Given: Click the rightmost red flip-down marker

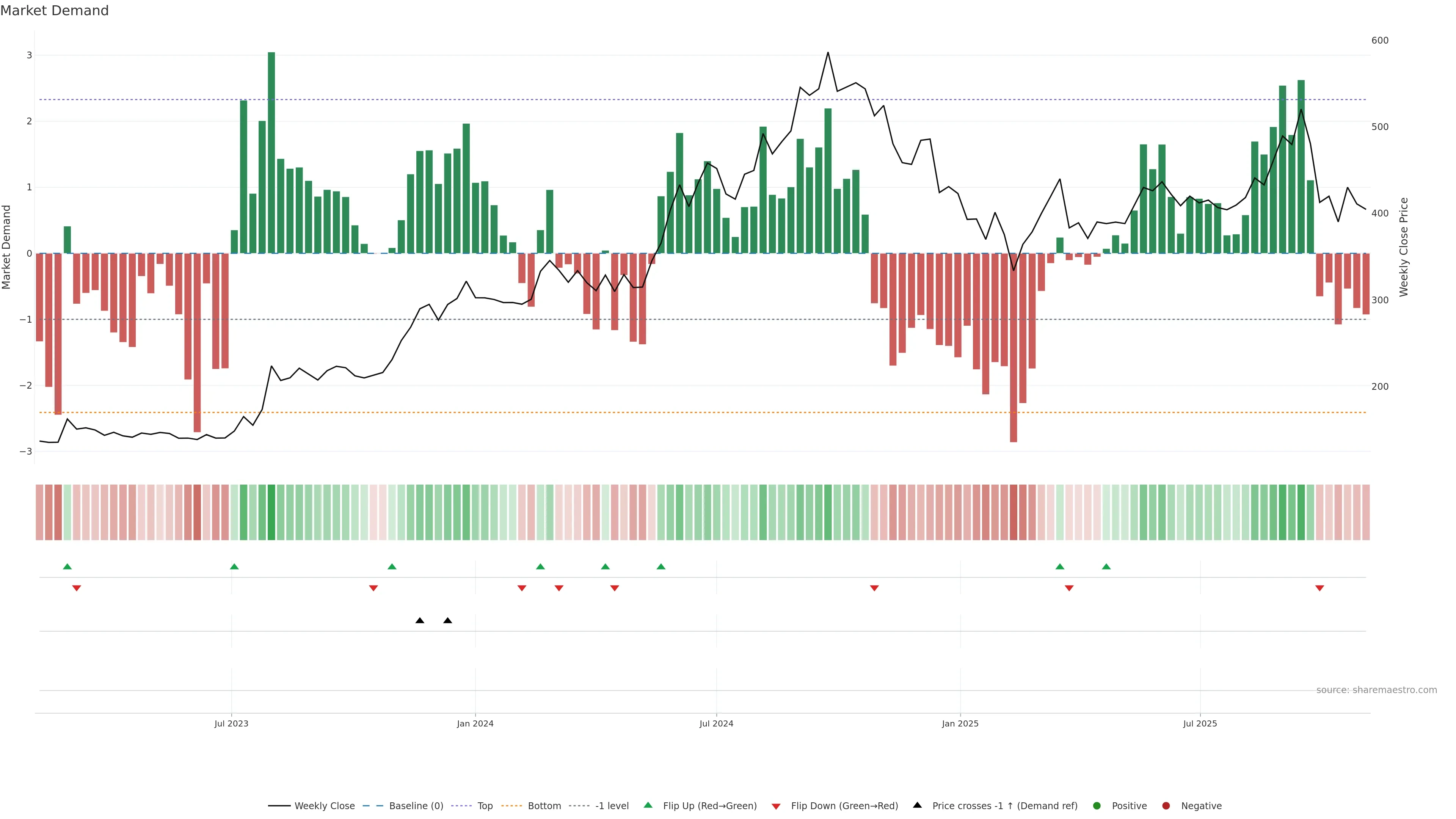Looking at the screenshot, I should pos(1320,588).
